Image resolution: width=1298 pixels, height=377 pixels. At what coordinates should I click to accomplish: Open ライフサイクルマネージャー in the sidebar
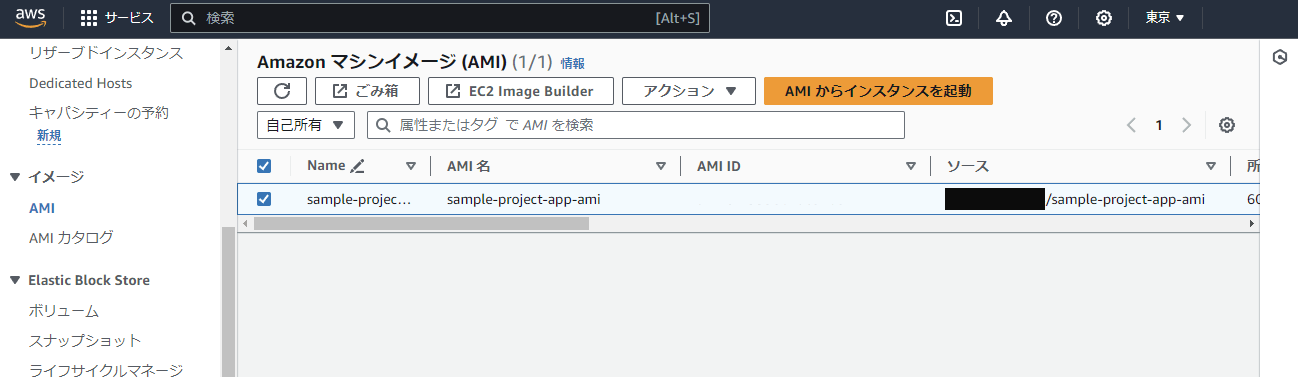(106, 371)
